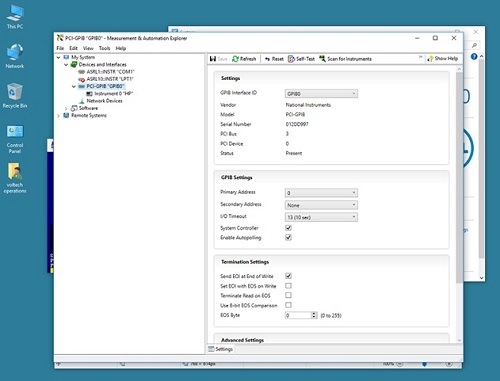The image size is (500, 381).
Task: Open the Tools menu
Action: (104, 48)
